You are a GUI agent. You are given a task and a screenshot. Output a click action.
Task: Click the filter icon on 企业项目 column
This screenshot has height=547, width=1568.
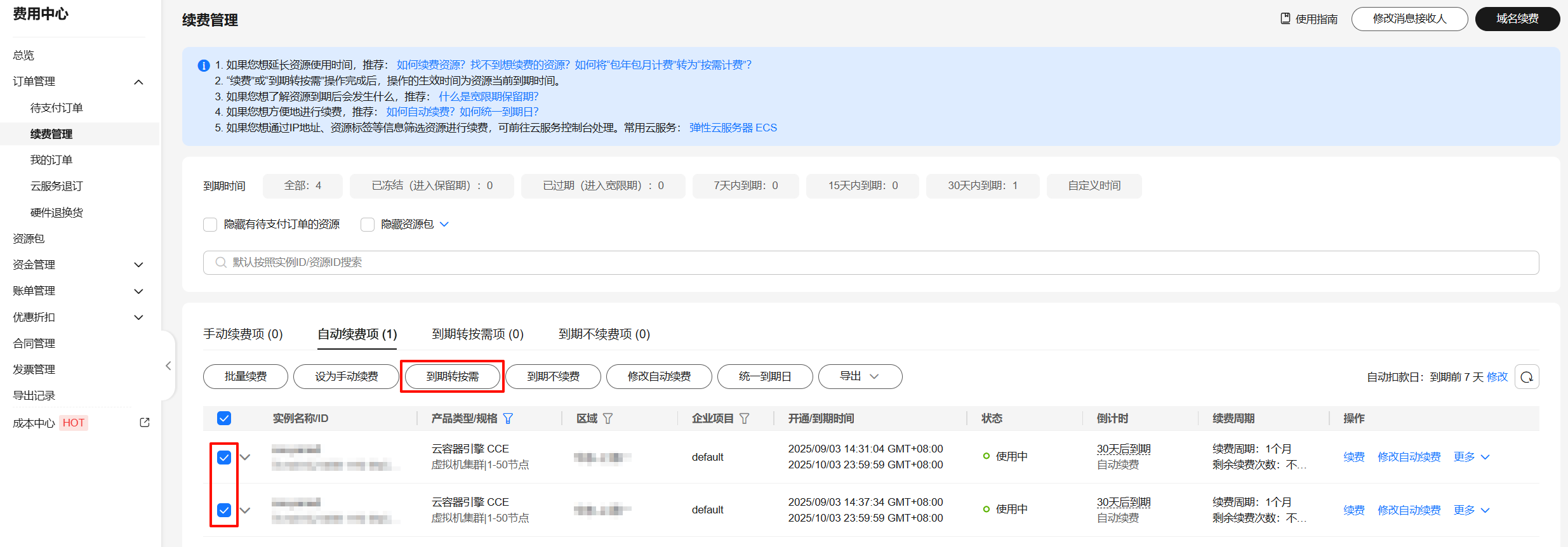(x=745, y=419)
